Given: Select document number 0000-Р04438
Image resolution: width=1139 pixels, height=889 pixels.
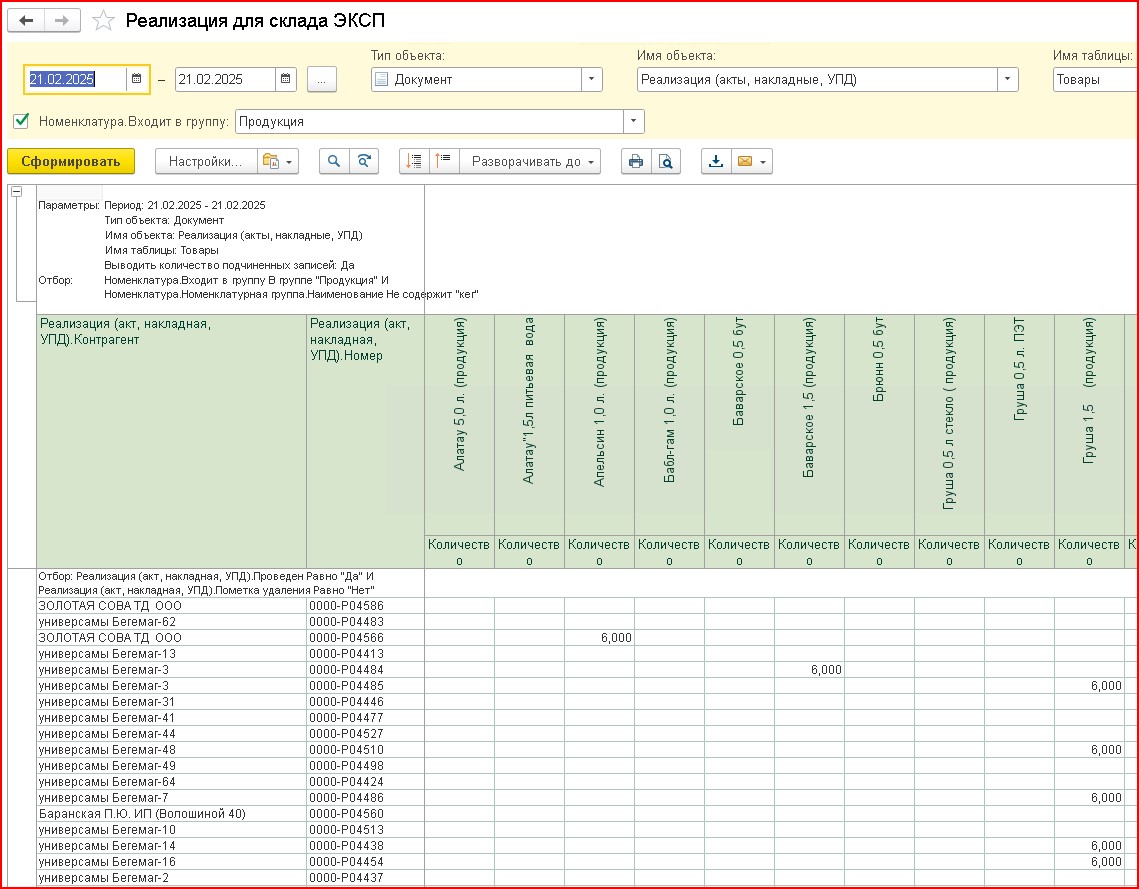Looking at the screenshot, I should [365, 845].
